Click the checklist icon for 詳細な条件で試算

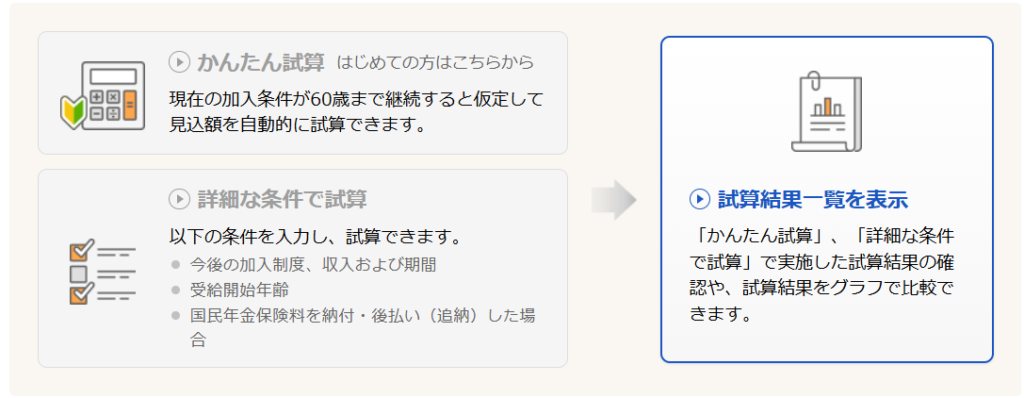point(102,272)
